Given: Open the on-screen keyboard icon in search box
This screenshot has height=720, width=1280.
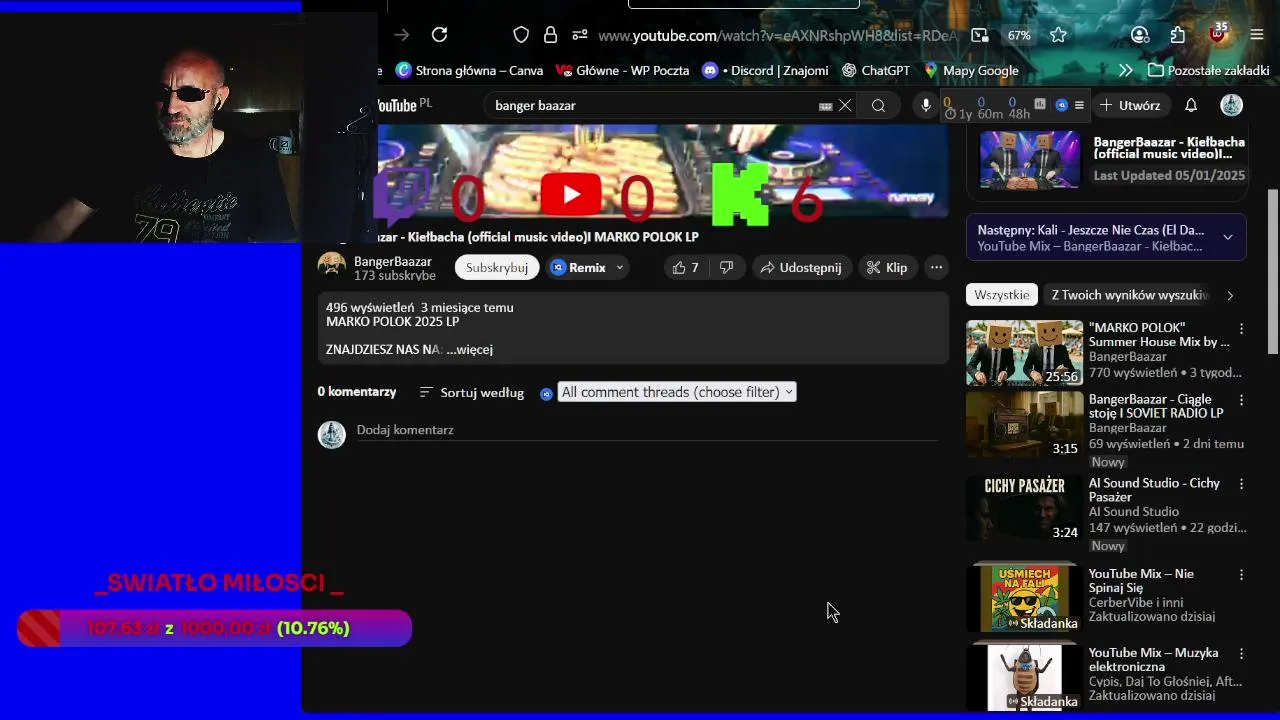Looking at the screenshot, I should pyautogui.click(x=825, y=106).
